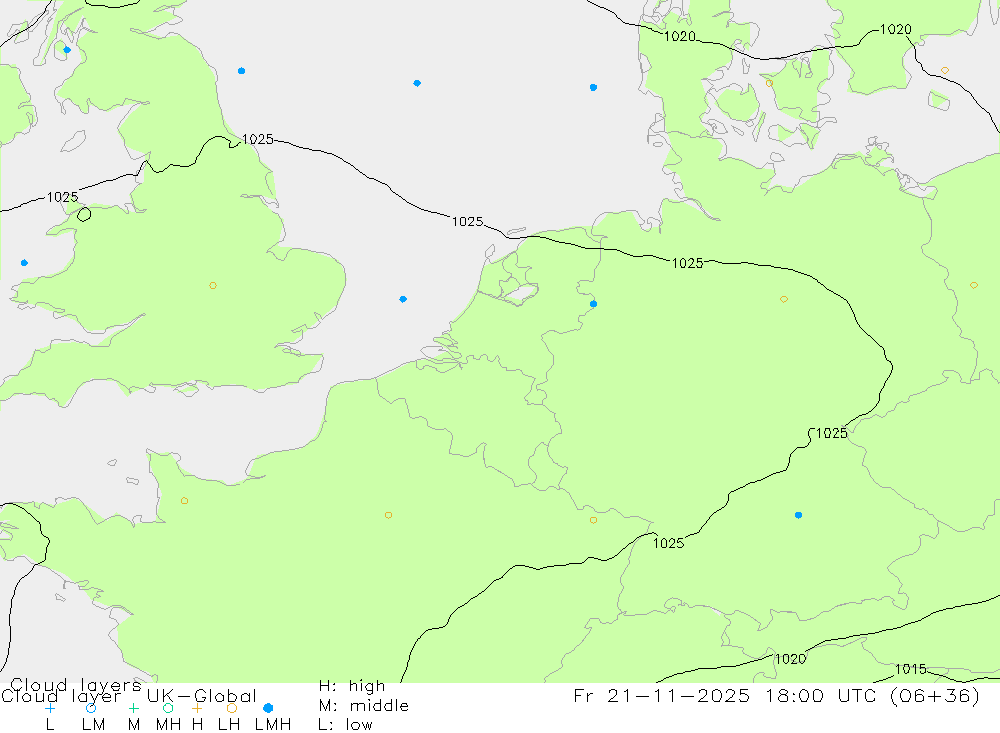Click the orange open-circle LH legend symbol

[x=232, y=708]
